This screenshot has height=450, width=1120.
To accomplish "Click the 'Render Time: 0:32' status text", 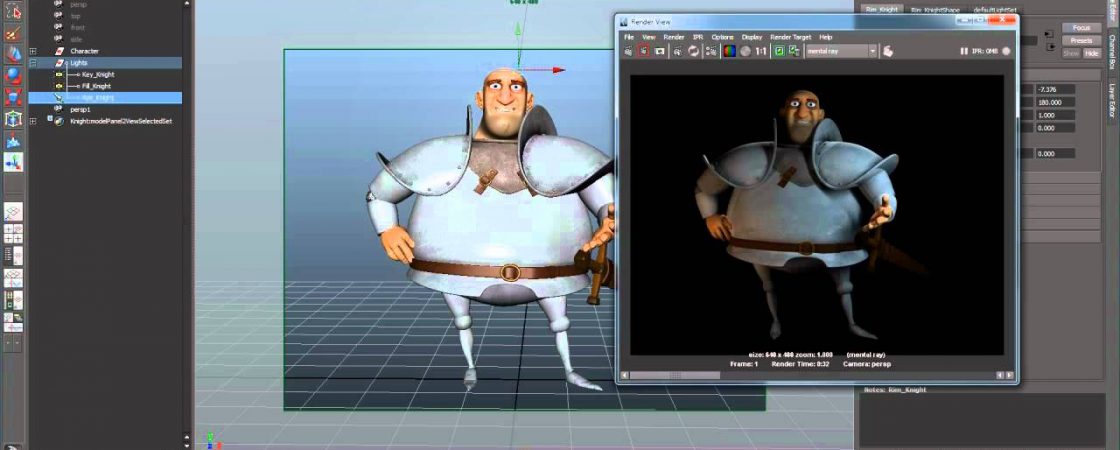I will 800,364.
